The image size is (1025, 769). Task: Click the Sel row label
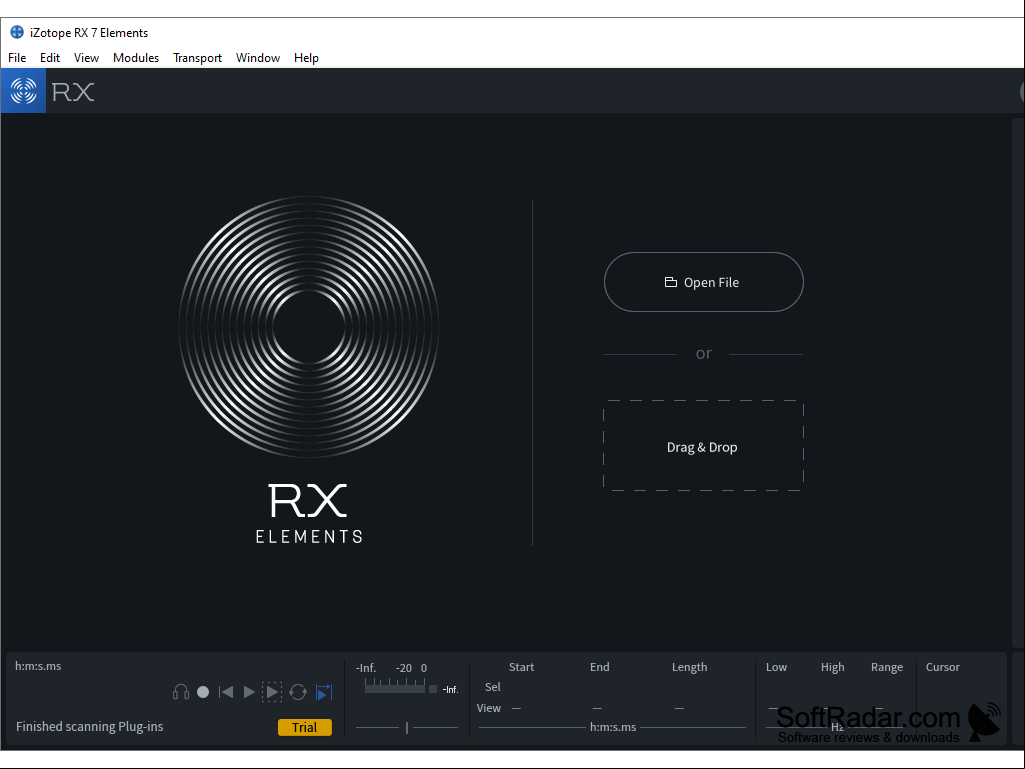[493, 687]
